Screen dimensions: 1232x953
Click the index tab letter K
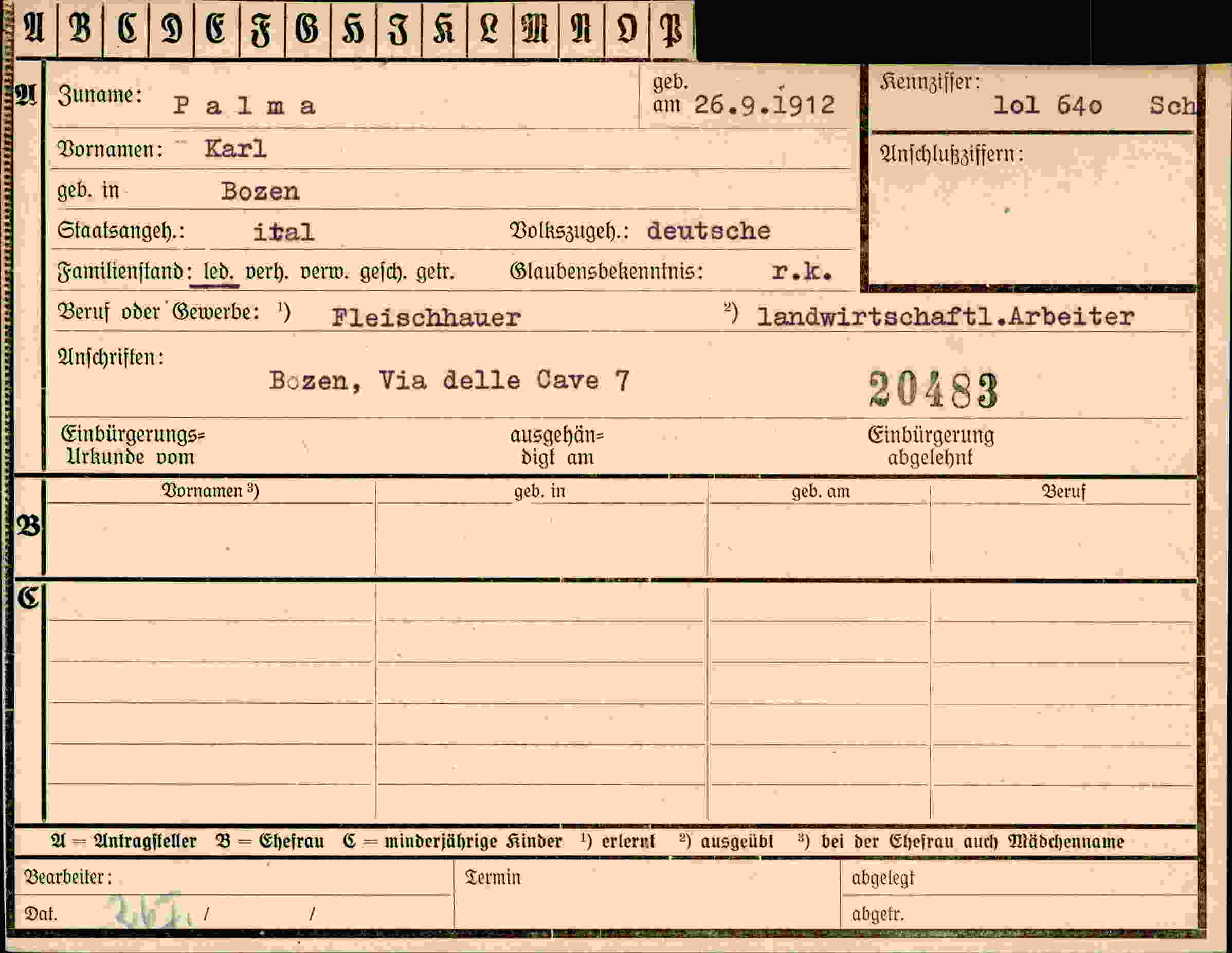coord(444,28)
